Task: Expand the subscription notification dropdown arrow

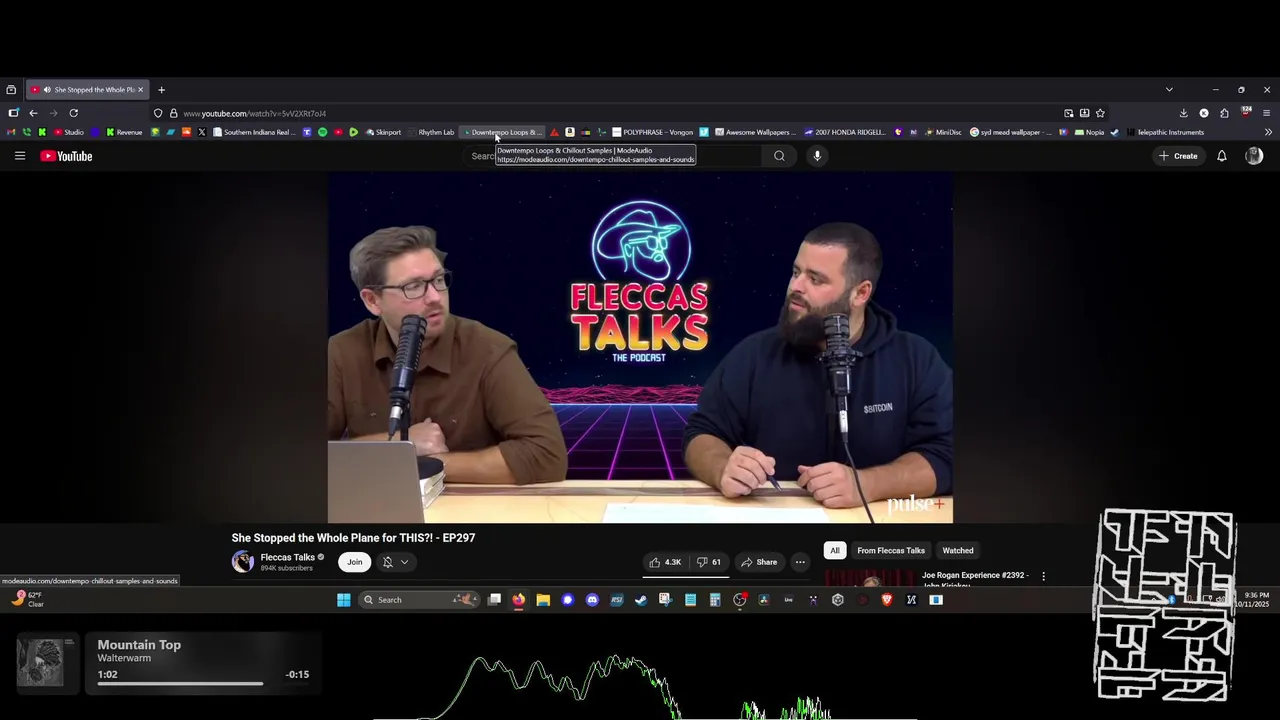Action: 404,562
